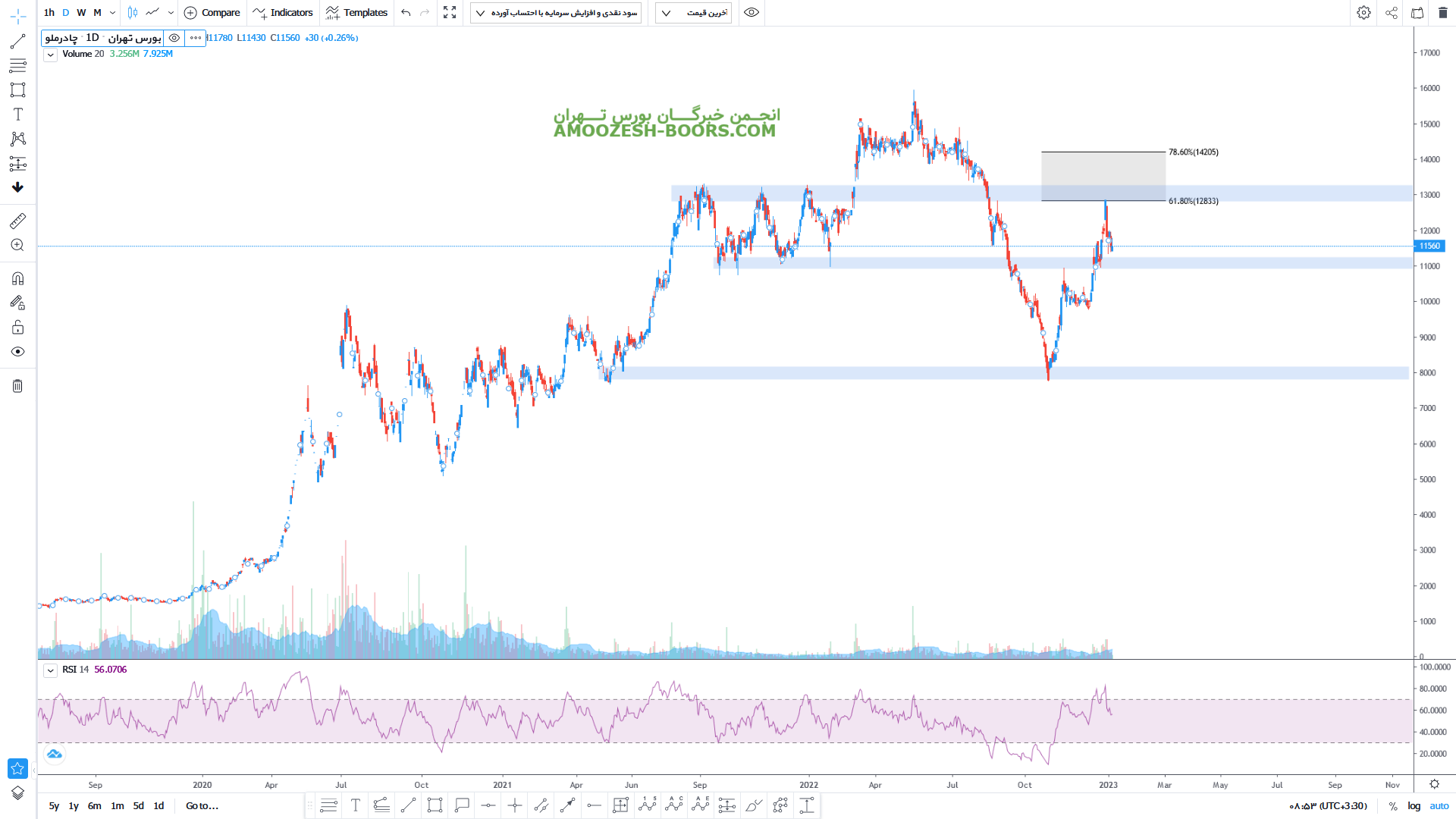
Task: Open the Templates menu
Action: point(356,13)
